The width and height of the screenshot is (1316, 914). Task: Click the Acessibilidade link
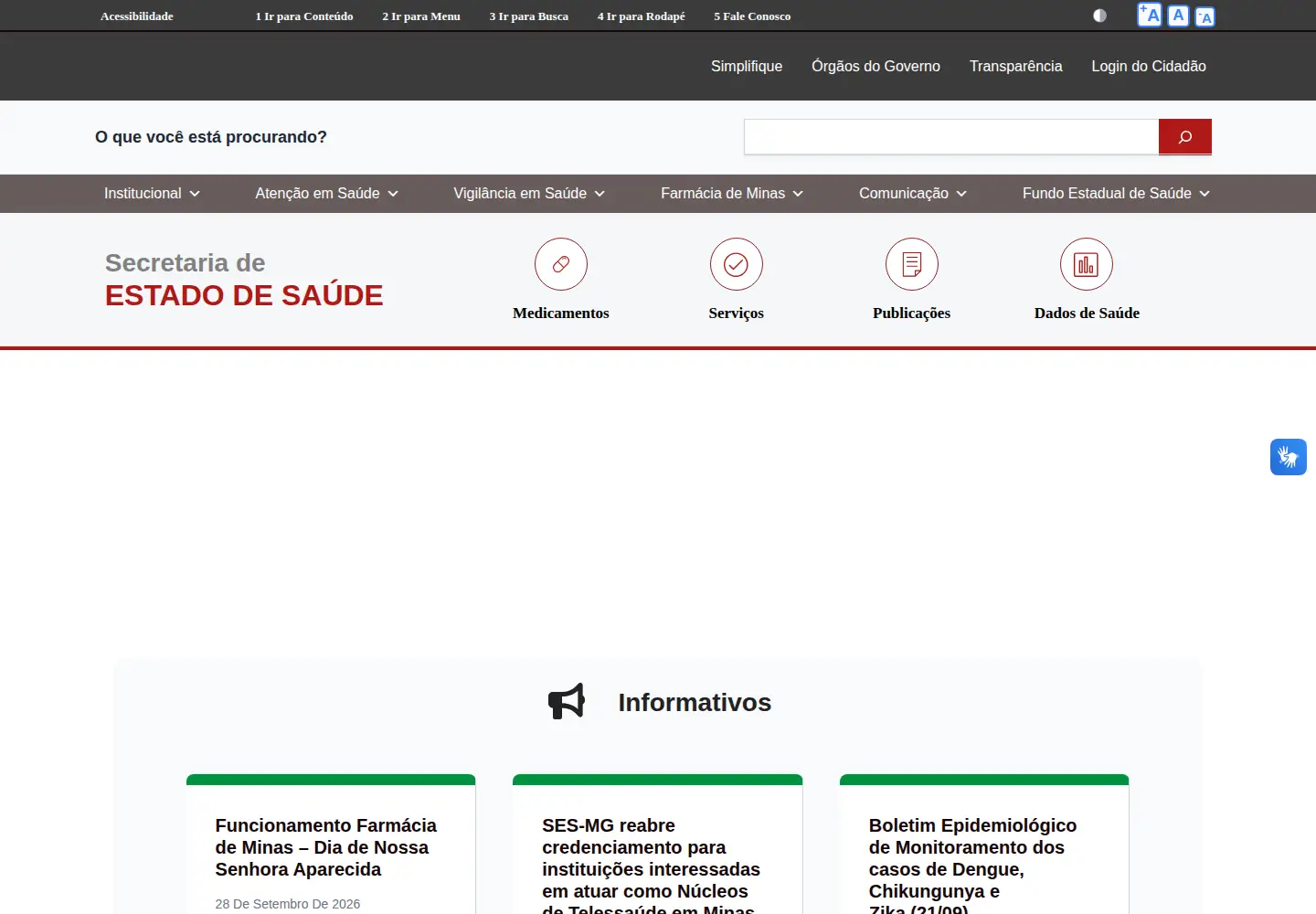click(x=137, y=16)
